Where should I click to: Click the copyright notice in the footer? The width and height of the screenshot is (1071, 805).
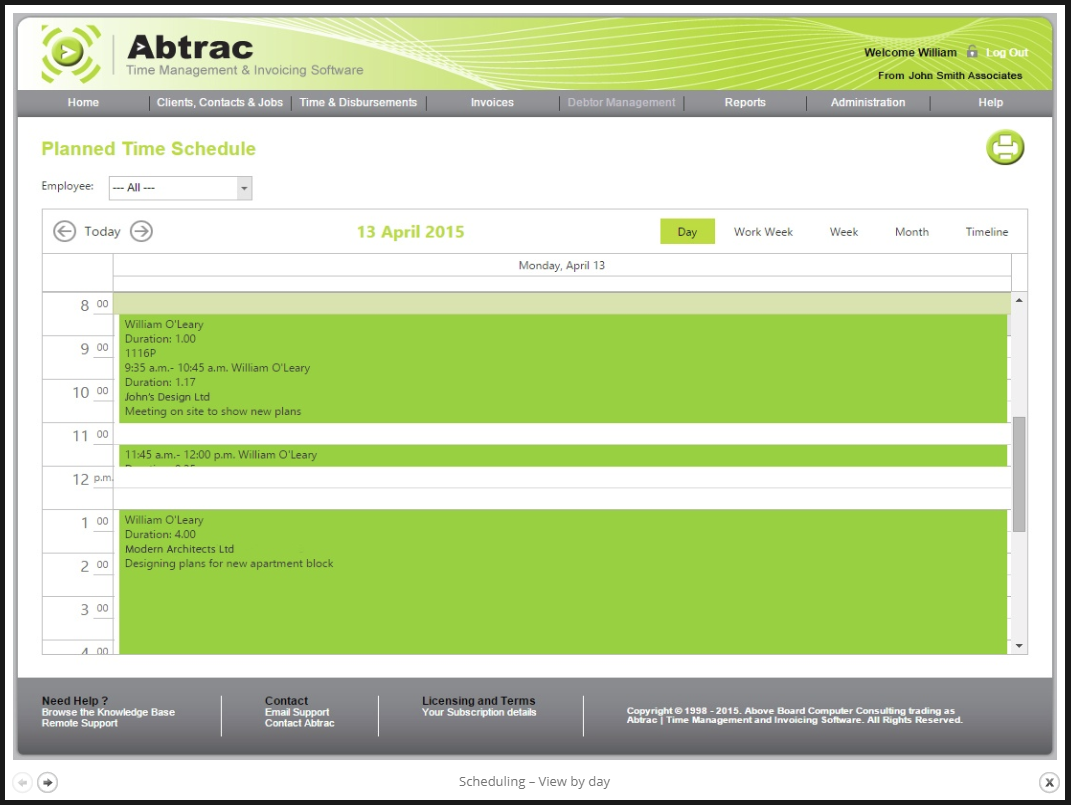[794, 716]
